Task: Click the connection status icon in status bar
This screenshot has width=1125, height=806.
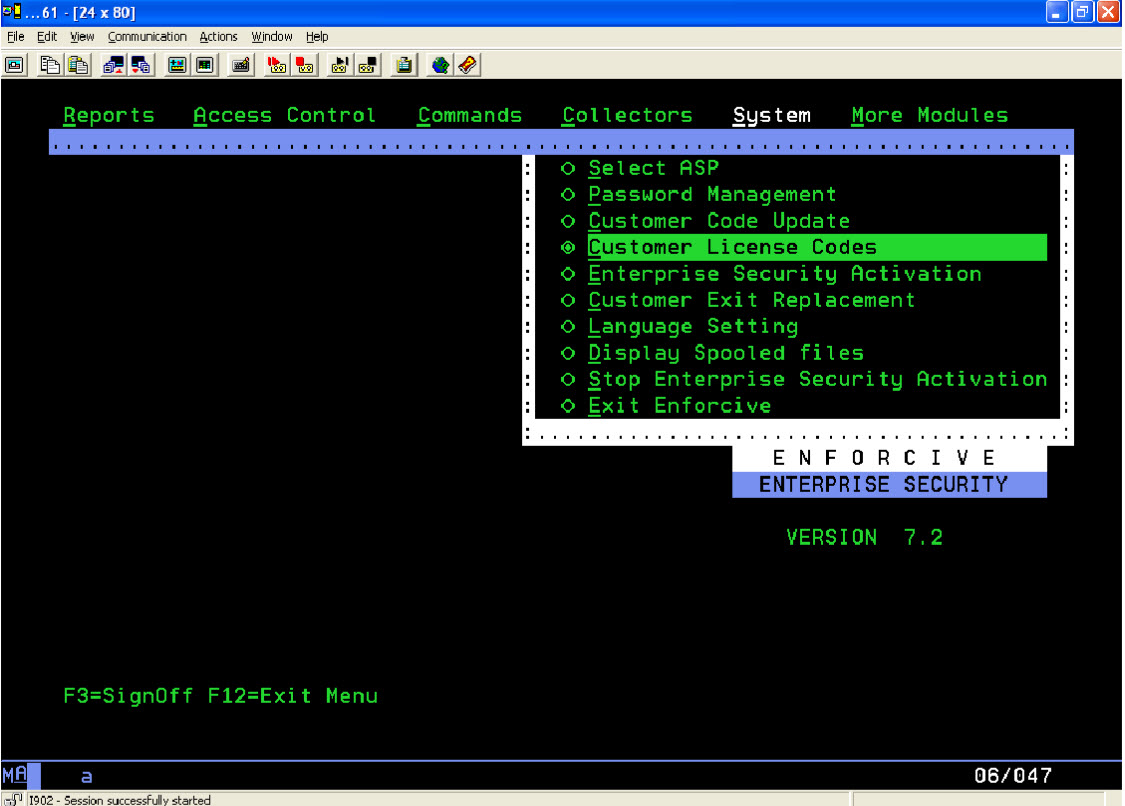Action: point(13,799)
